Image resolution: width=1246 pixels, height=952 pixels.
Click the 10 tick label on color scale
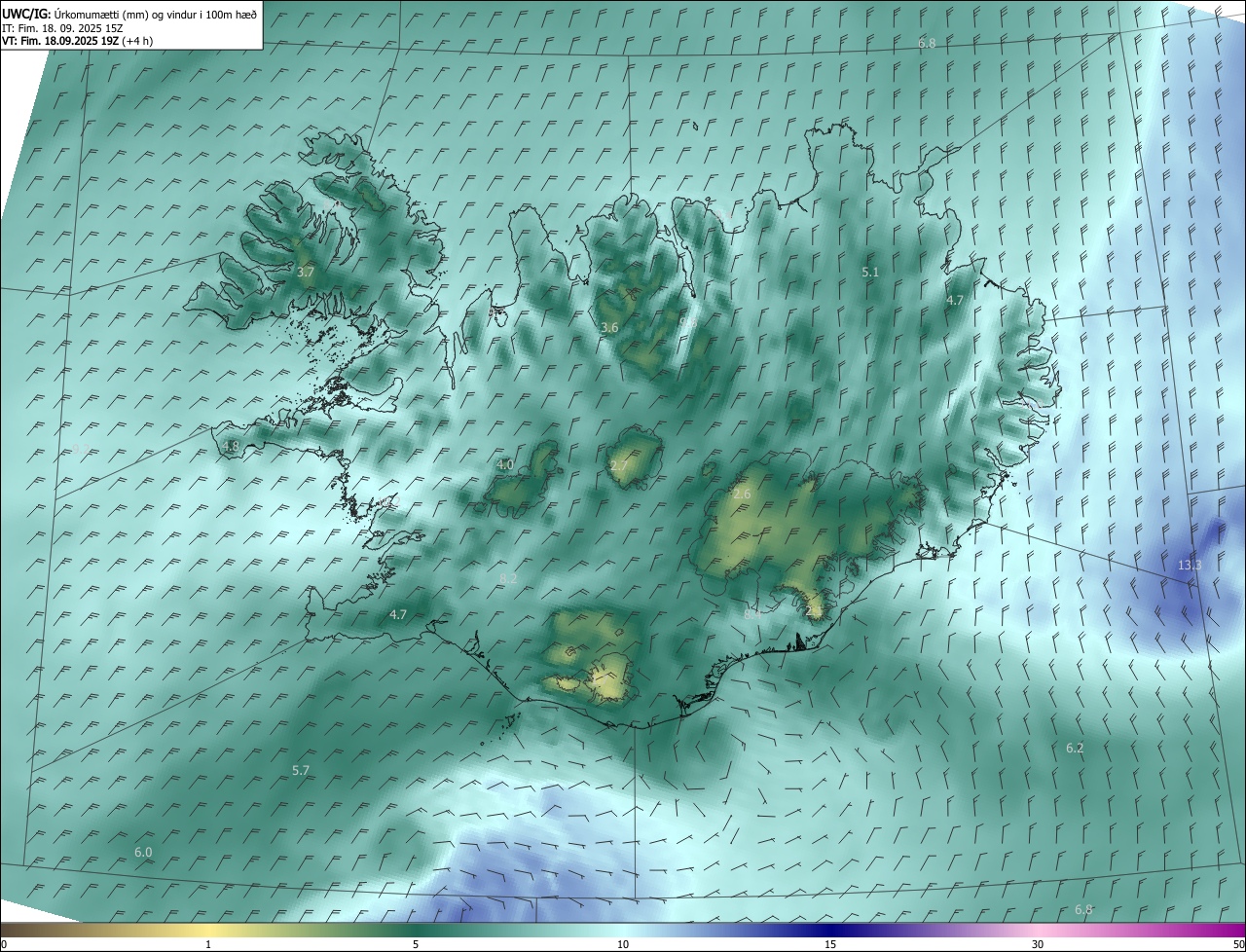tap(623, 944)
